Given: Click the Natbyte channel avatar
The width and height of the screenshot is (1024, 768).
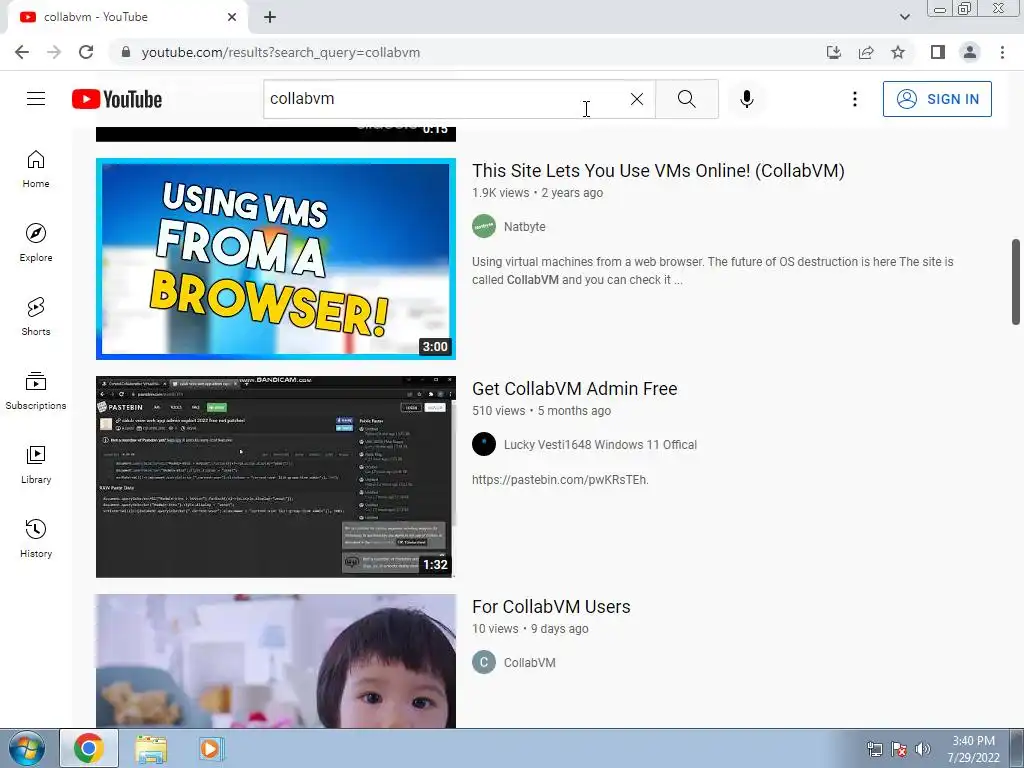Looking at the screenshot, I should click(484, 227).
